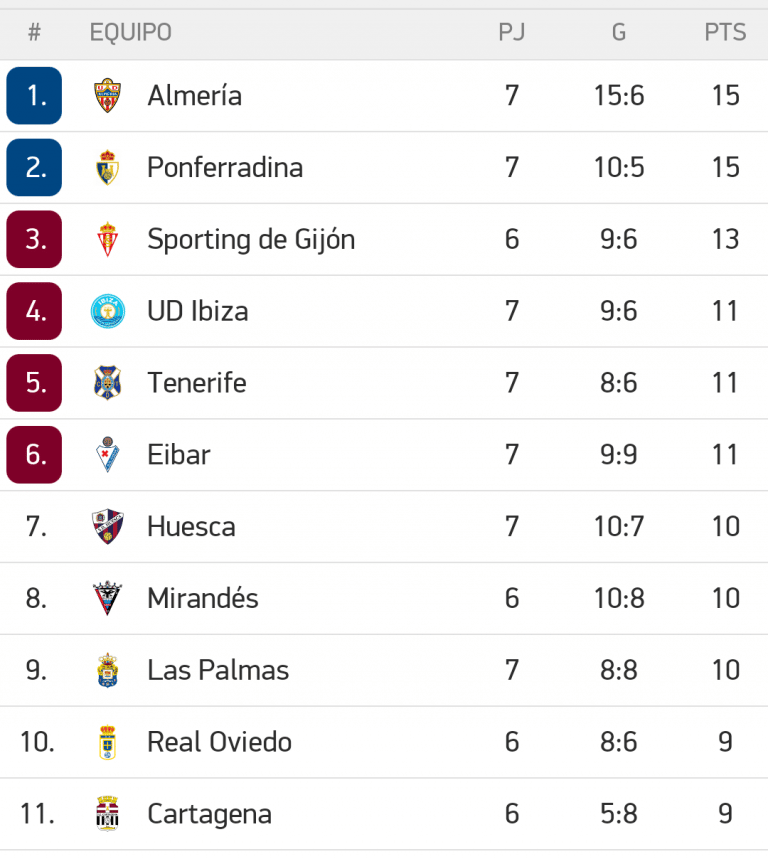Click the Real Oviedo team name
The image size is (768, 859).
pos(219,742)
